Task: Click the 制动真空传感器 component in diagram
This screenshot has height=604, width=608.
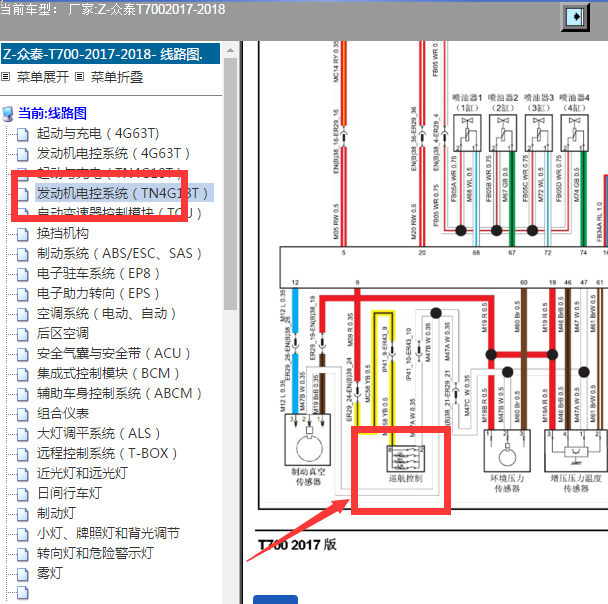Action: coord(308,440)
